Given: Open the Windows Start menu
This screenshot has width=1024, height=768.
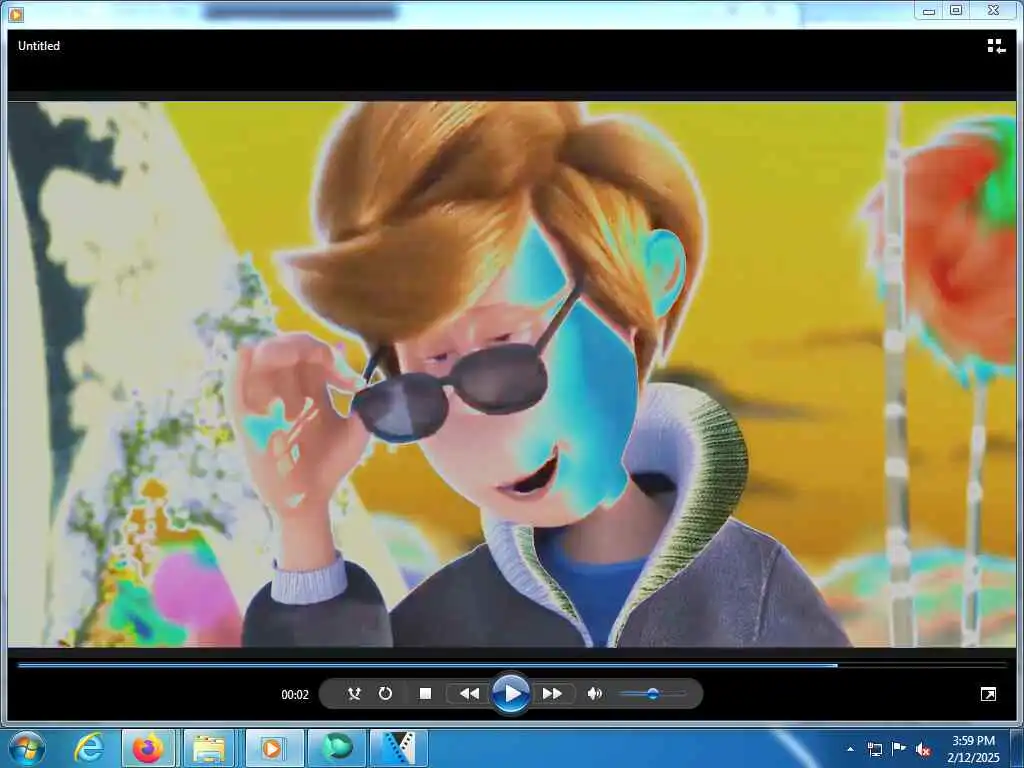Looking at the screenshot, I should 27,748.
